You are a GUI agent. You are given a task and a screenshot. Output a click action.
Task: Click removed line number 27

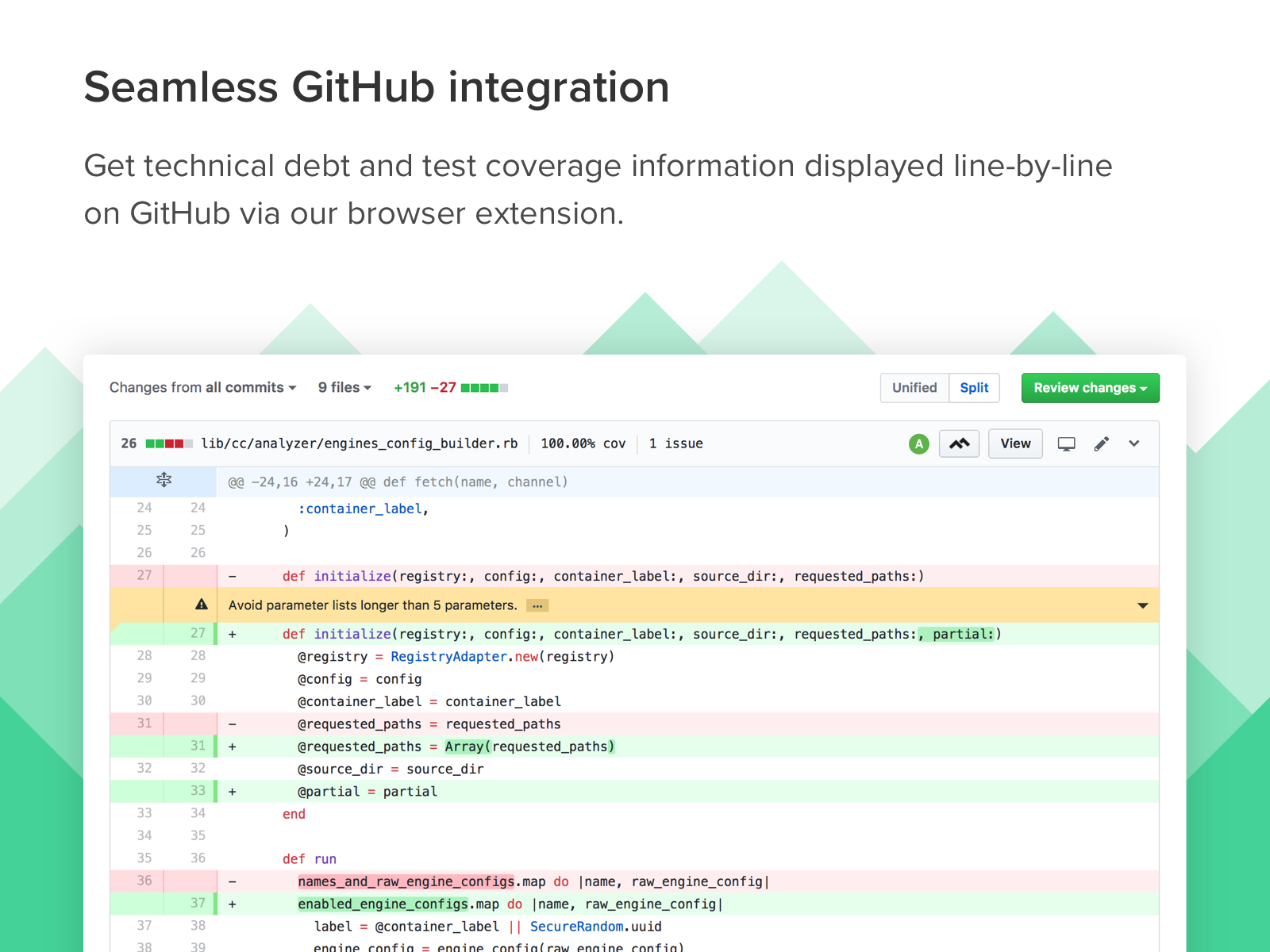coord(144,575)
